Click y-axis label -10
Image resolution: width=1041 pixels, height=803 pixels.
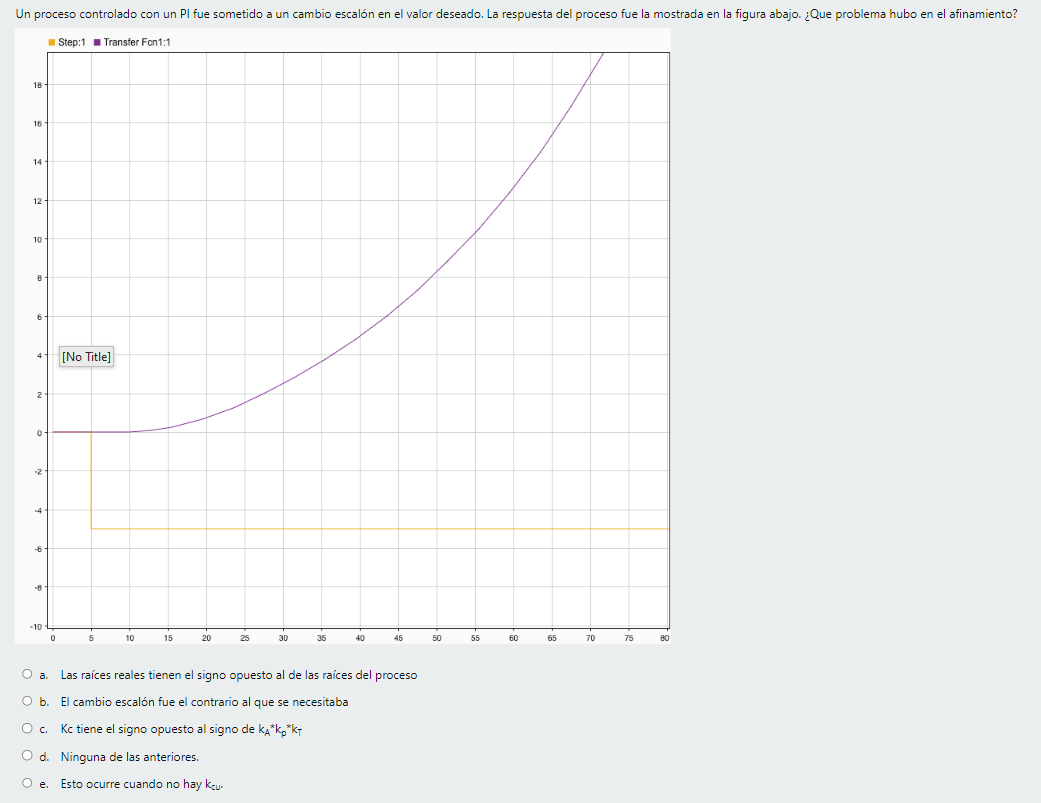coord(36,626)
